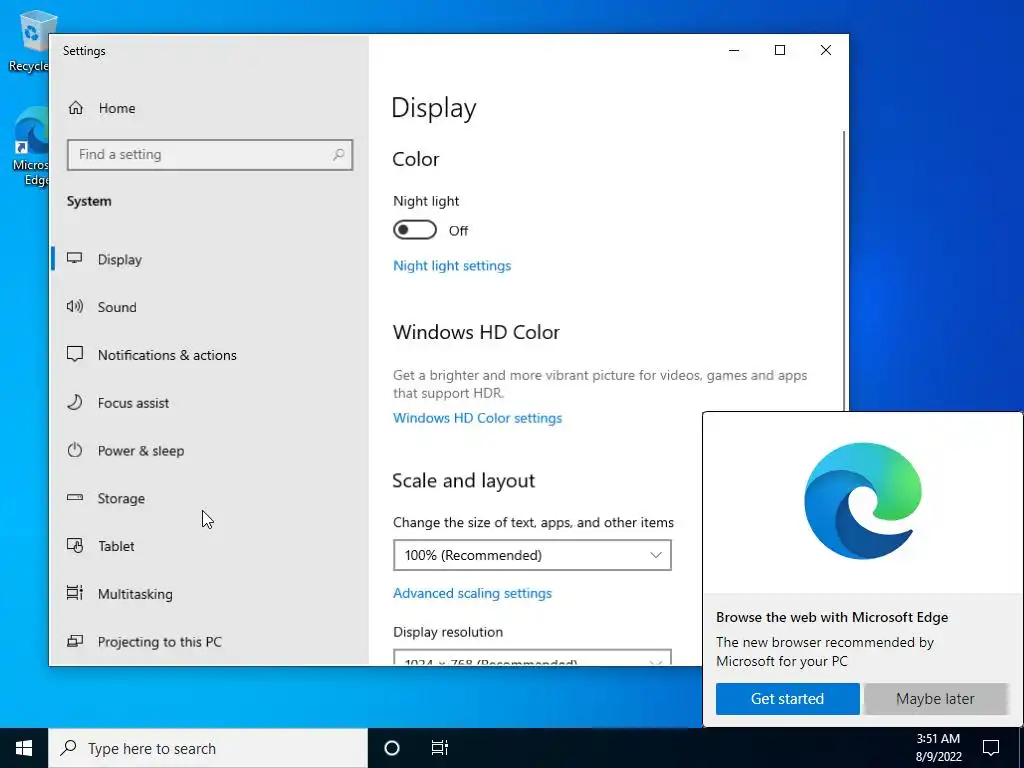Click the Sound speaker icon
This screenshot has width=1024, height=768.
click(x=75, y=306)
